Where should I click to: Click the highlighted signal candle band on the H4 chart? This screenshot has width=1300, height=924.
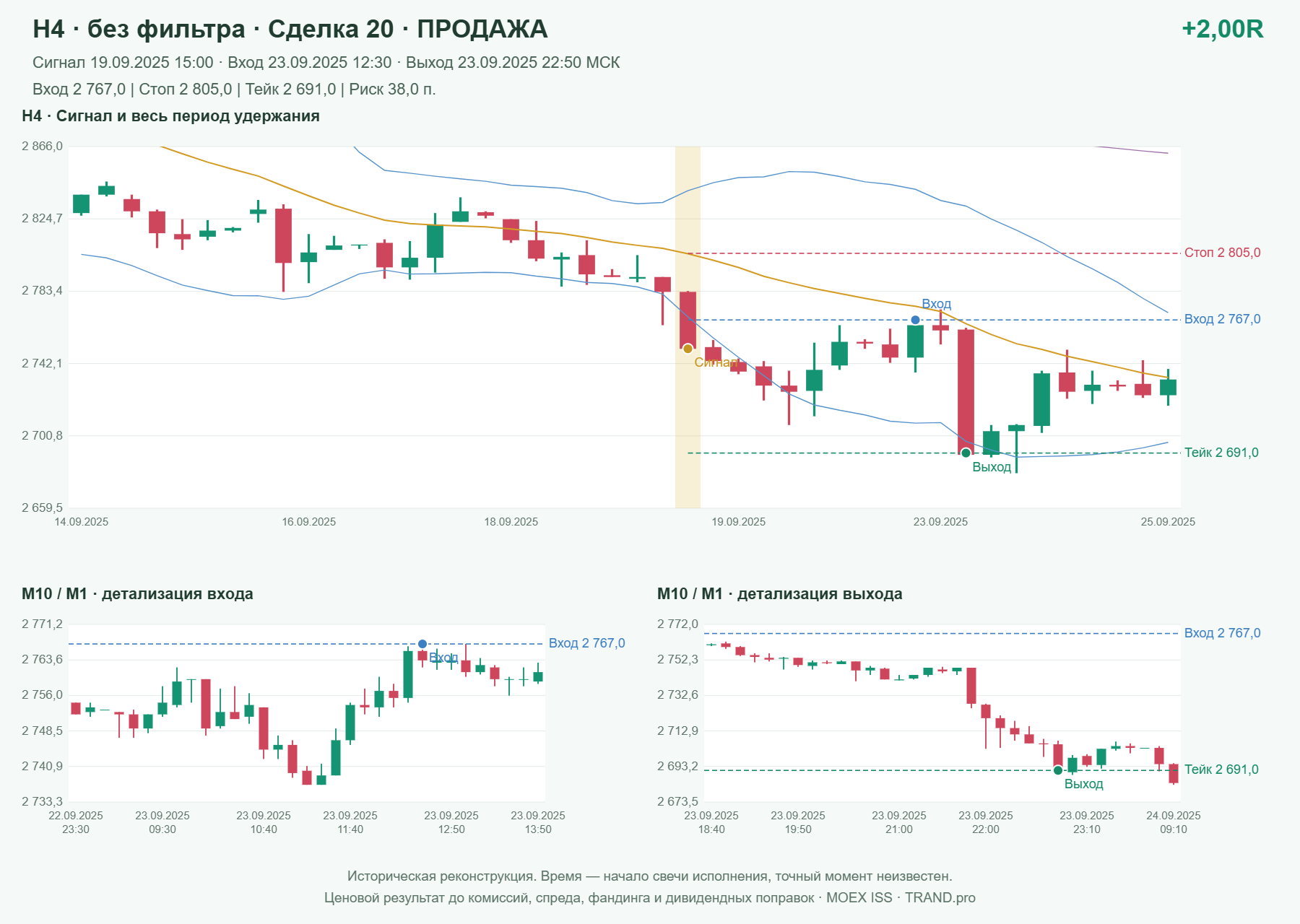[688, 327]
